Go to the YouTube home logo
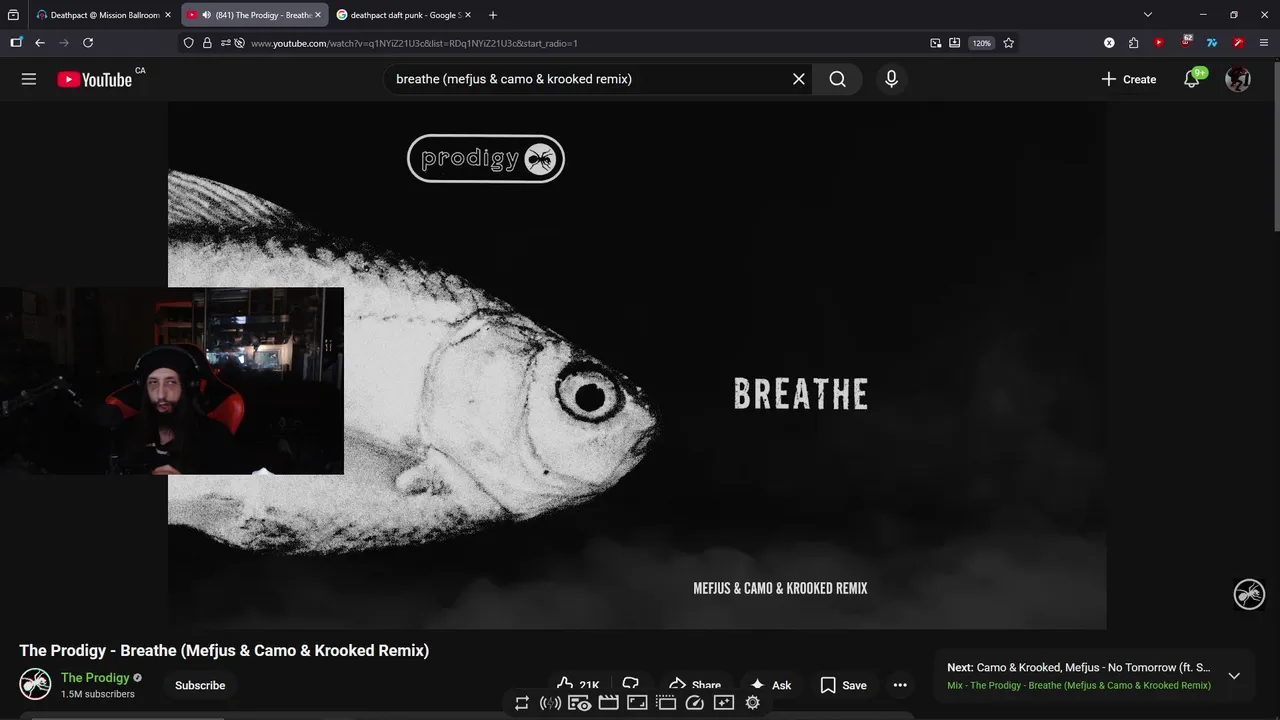 (x=95, y=80)
